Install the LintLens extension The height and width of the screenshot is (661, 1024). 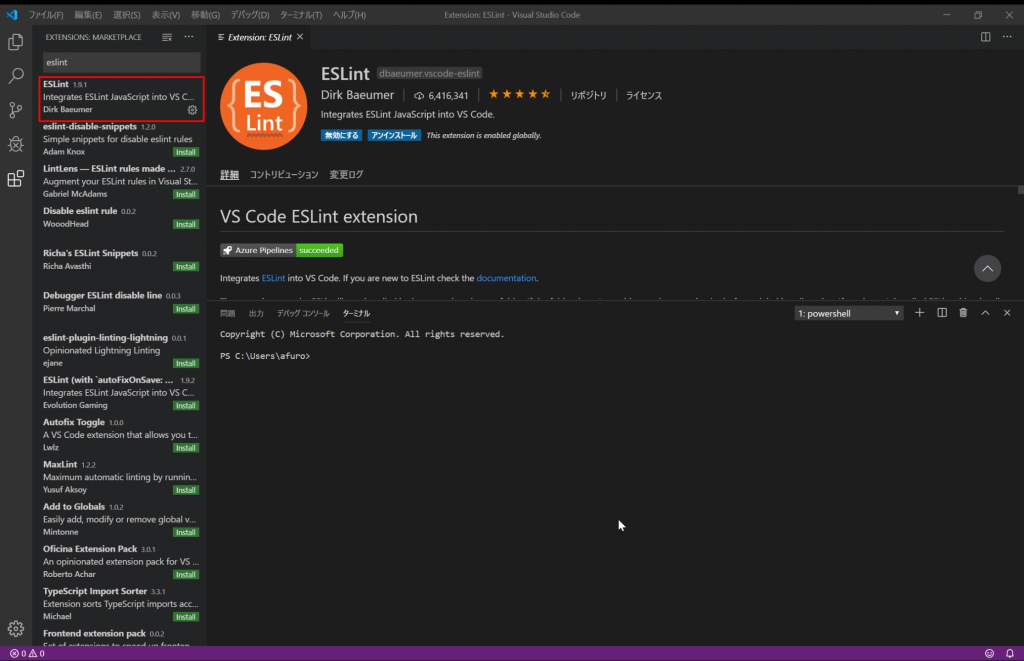click(185, 195)
